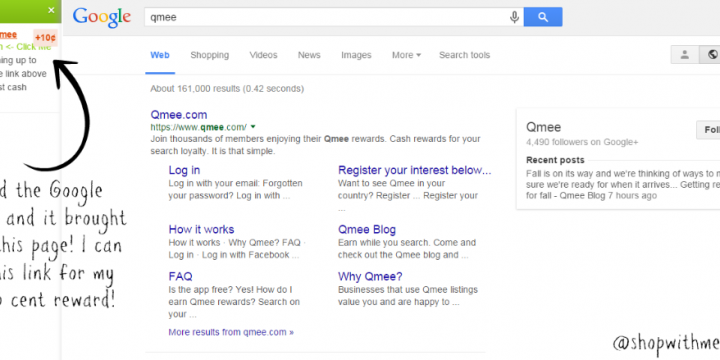Click the Google logo

pyautogui.click(x=101, y=17)
